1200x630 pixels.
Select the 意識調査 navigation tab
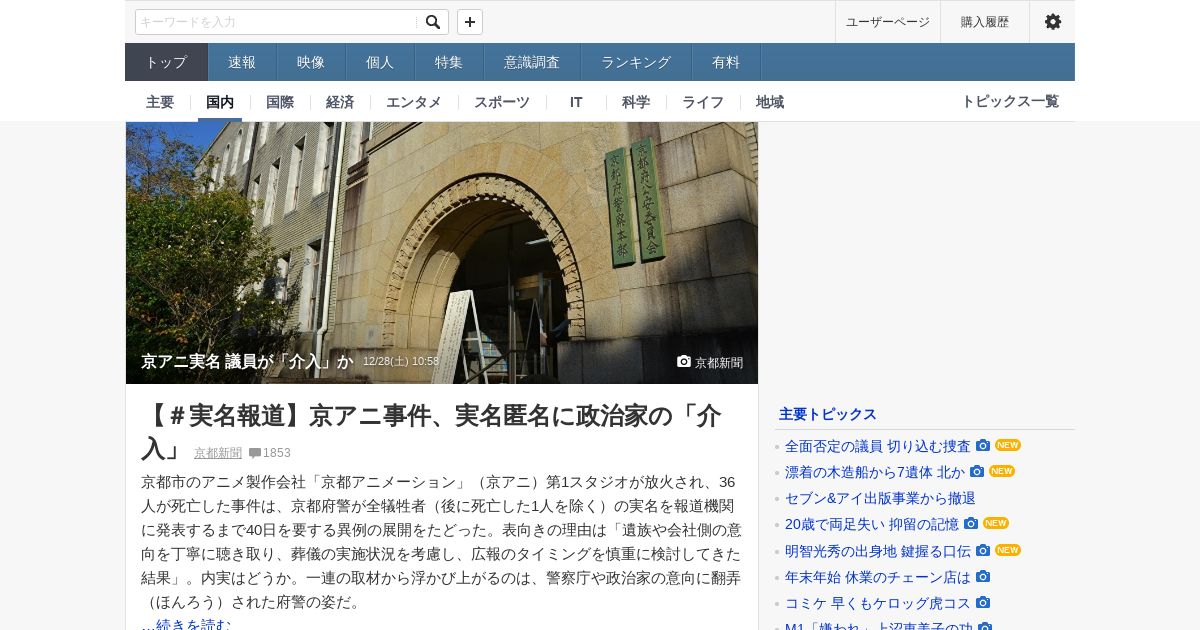pos(532,62)
